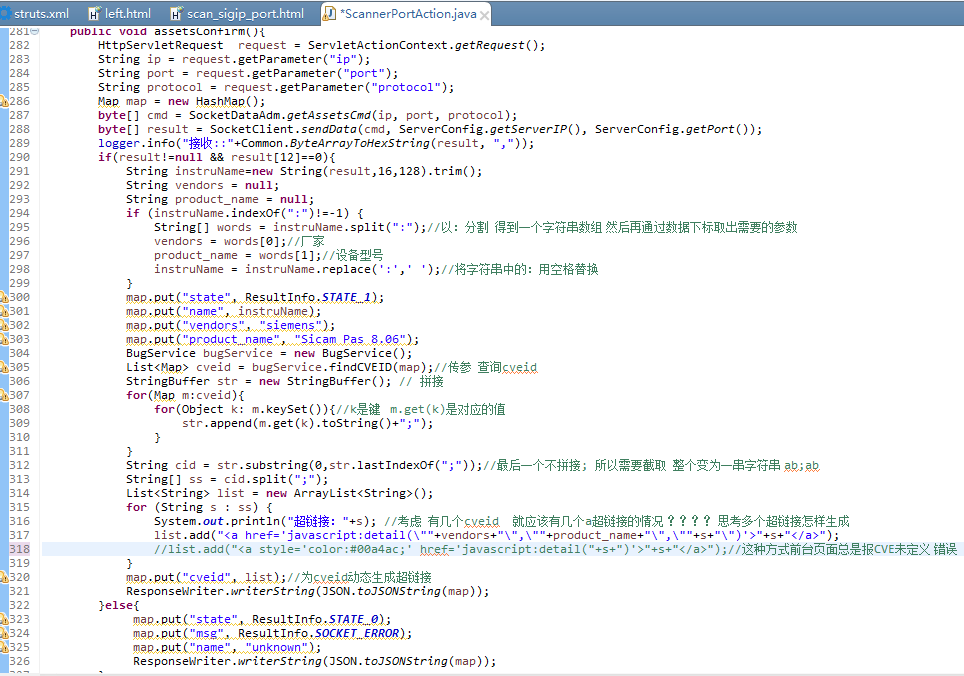Click line number 290 in the gutter
This screenshot has width=964, height=676.
[x=20, y=157]
